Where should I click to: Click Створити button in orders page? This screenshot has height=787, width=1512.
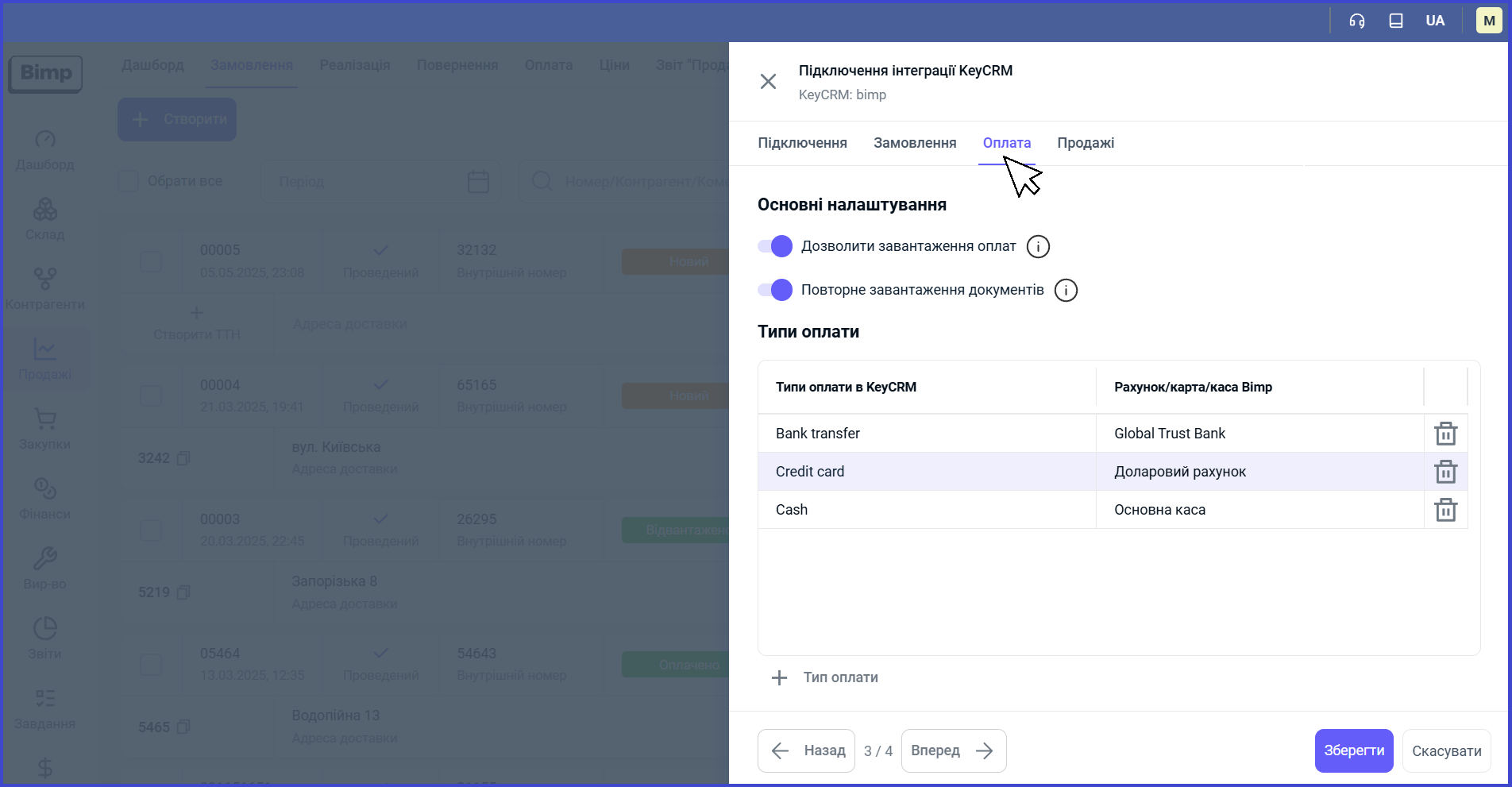click(x=177, y=119)
